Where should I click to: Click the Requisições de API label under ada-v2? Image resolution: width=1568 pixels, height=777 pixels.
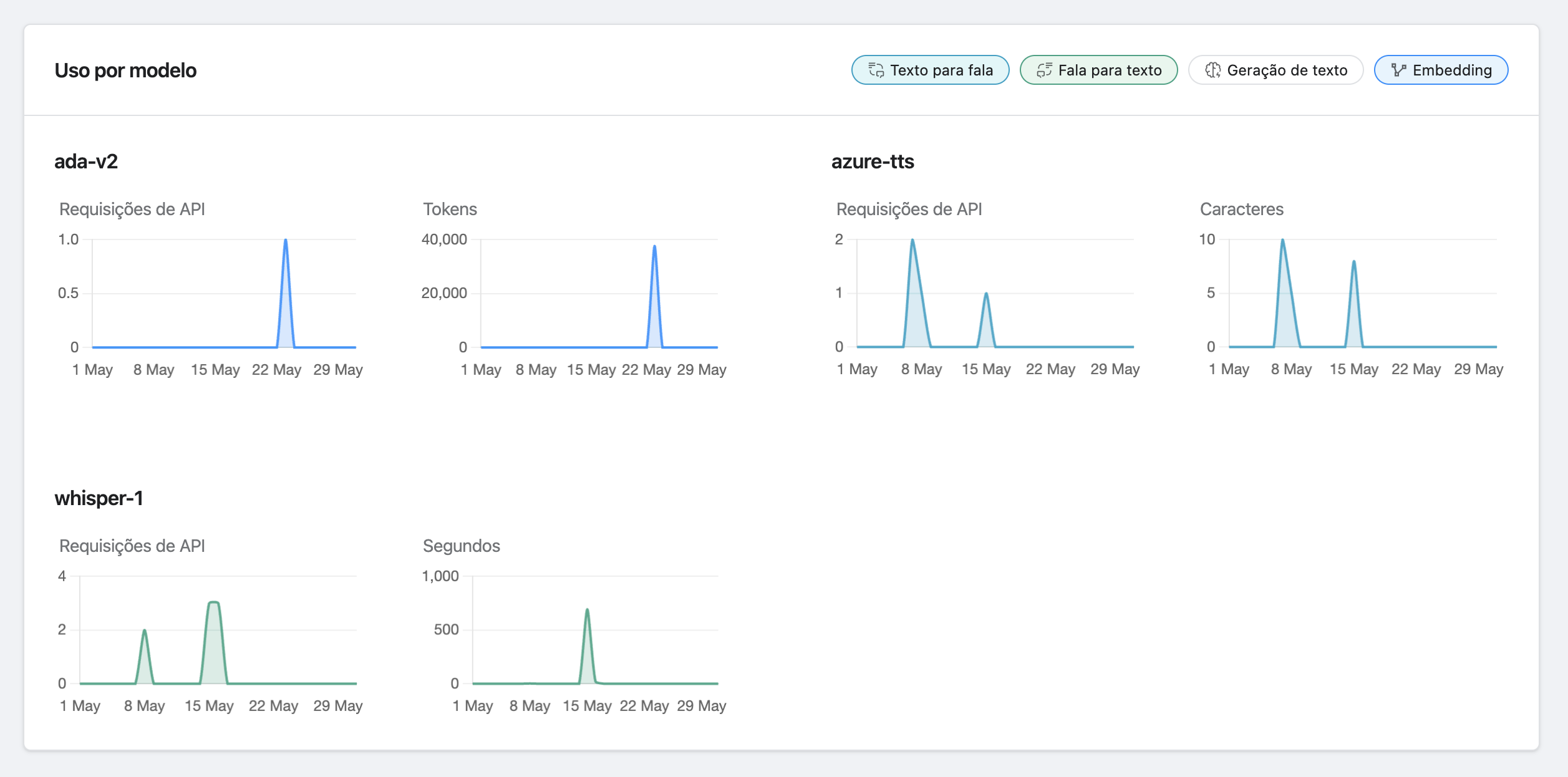click(132, 209)
